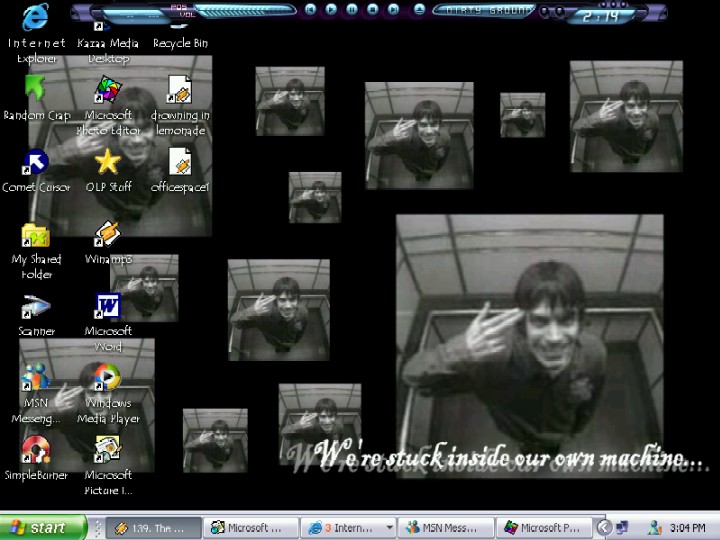Switch to the Winamp '139. The...' taskbar button
The width and height of the screenshot is (720, 540).
(x=153, y=528)
